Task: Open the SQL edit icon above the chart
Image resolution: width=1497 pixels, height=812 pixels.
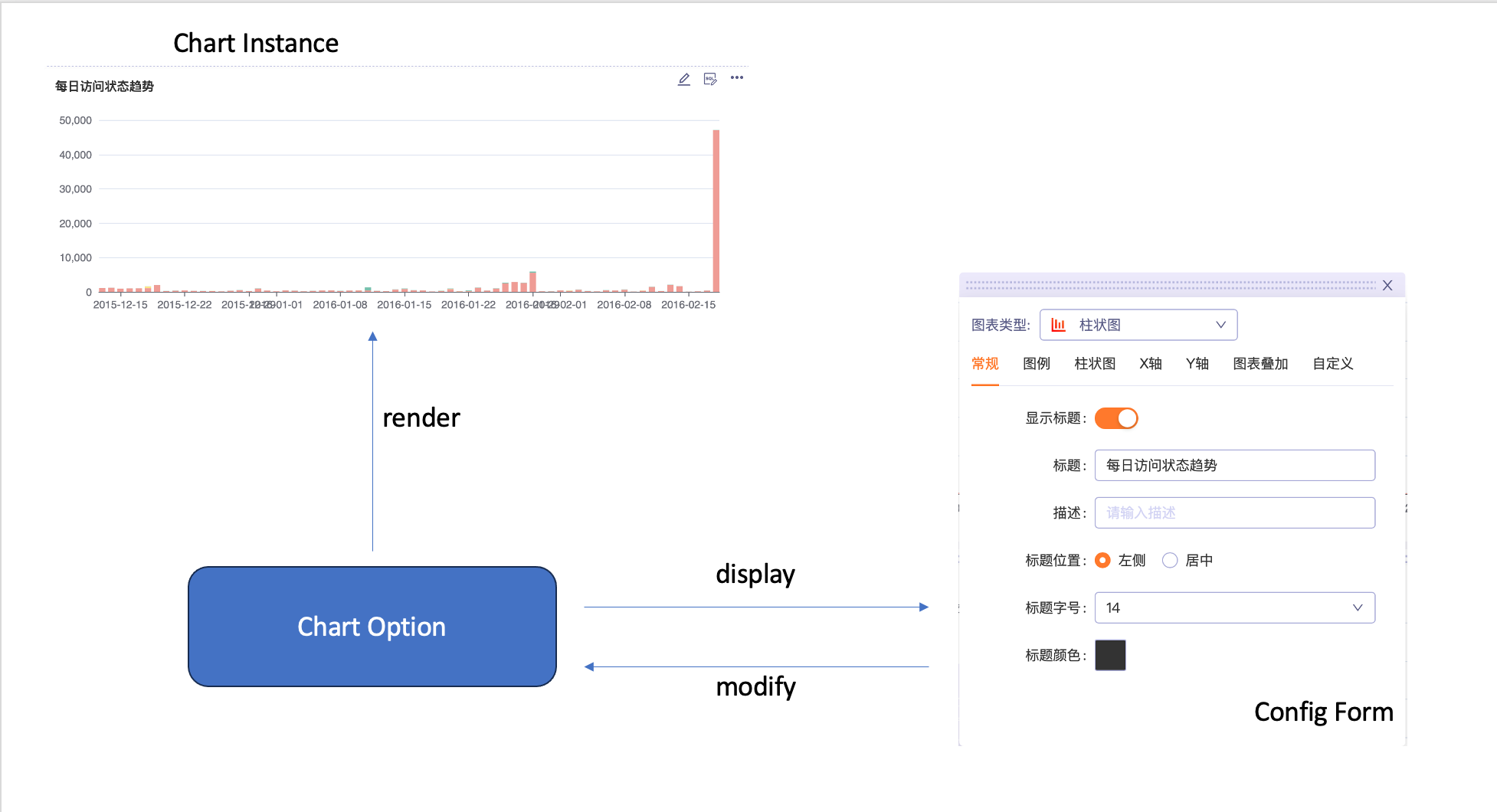Action: [710, 79]
